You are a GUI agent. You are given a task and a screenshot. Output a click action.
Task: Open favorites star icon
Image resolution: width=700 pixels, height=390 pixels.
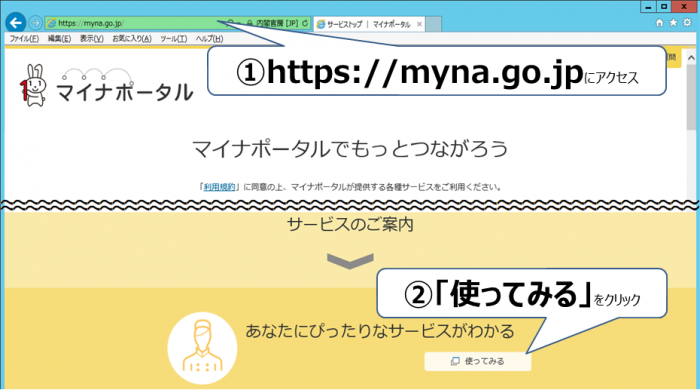673,22
